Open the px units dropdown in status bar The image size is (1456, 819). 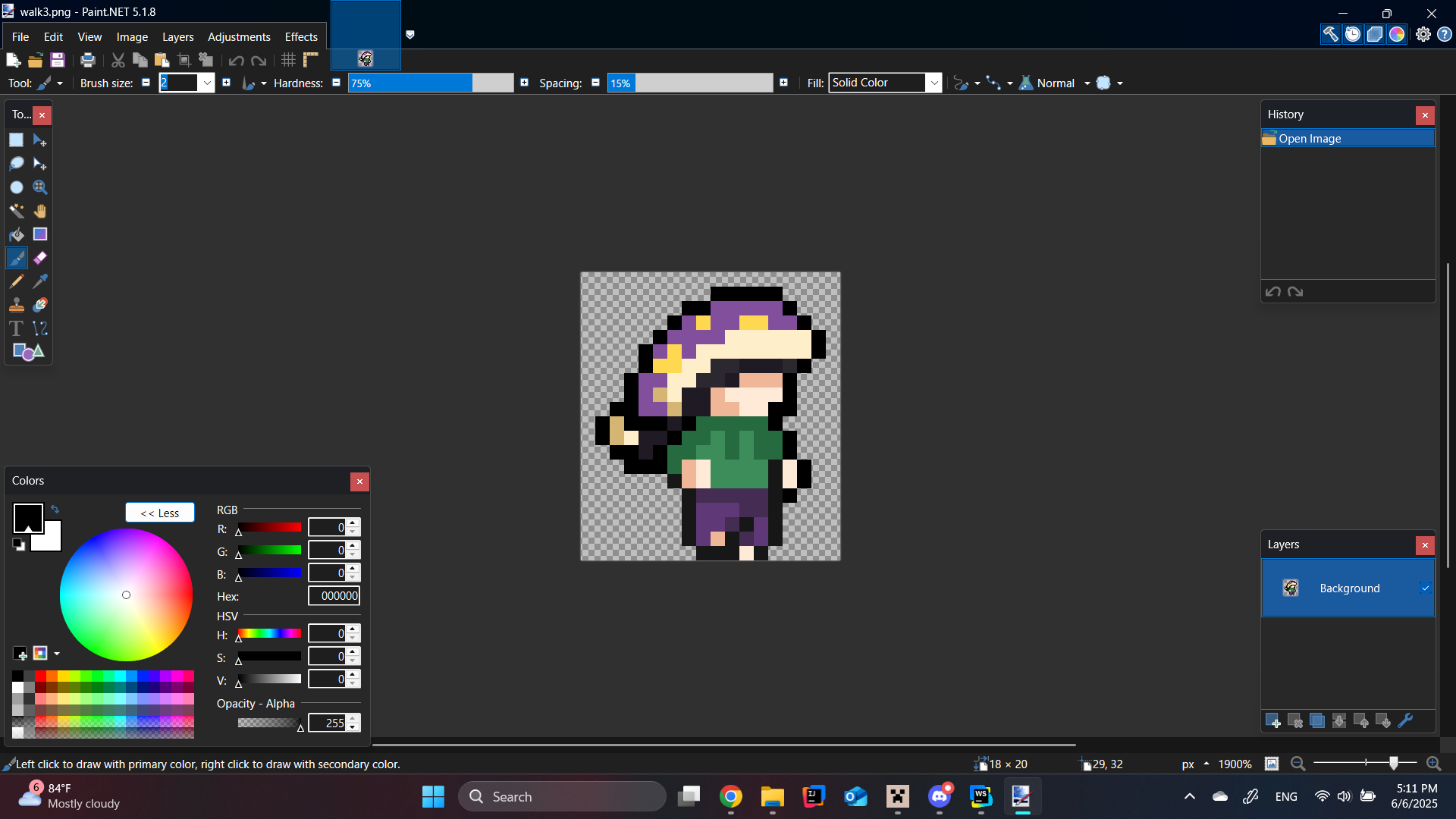1207,764
